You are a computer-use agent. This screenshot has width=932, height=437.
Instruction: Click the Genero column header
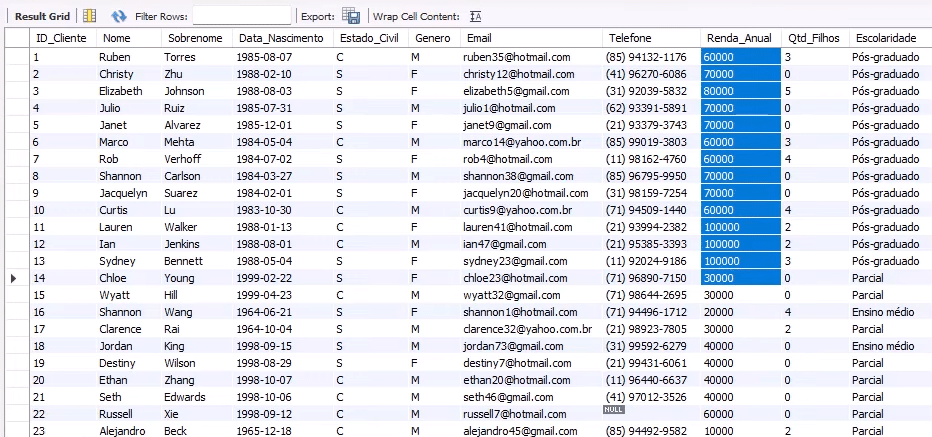tap(433, 38)
